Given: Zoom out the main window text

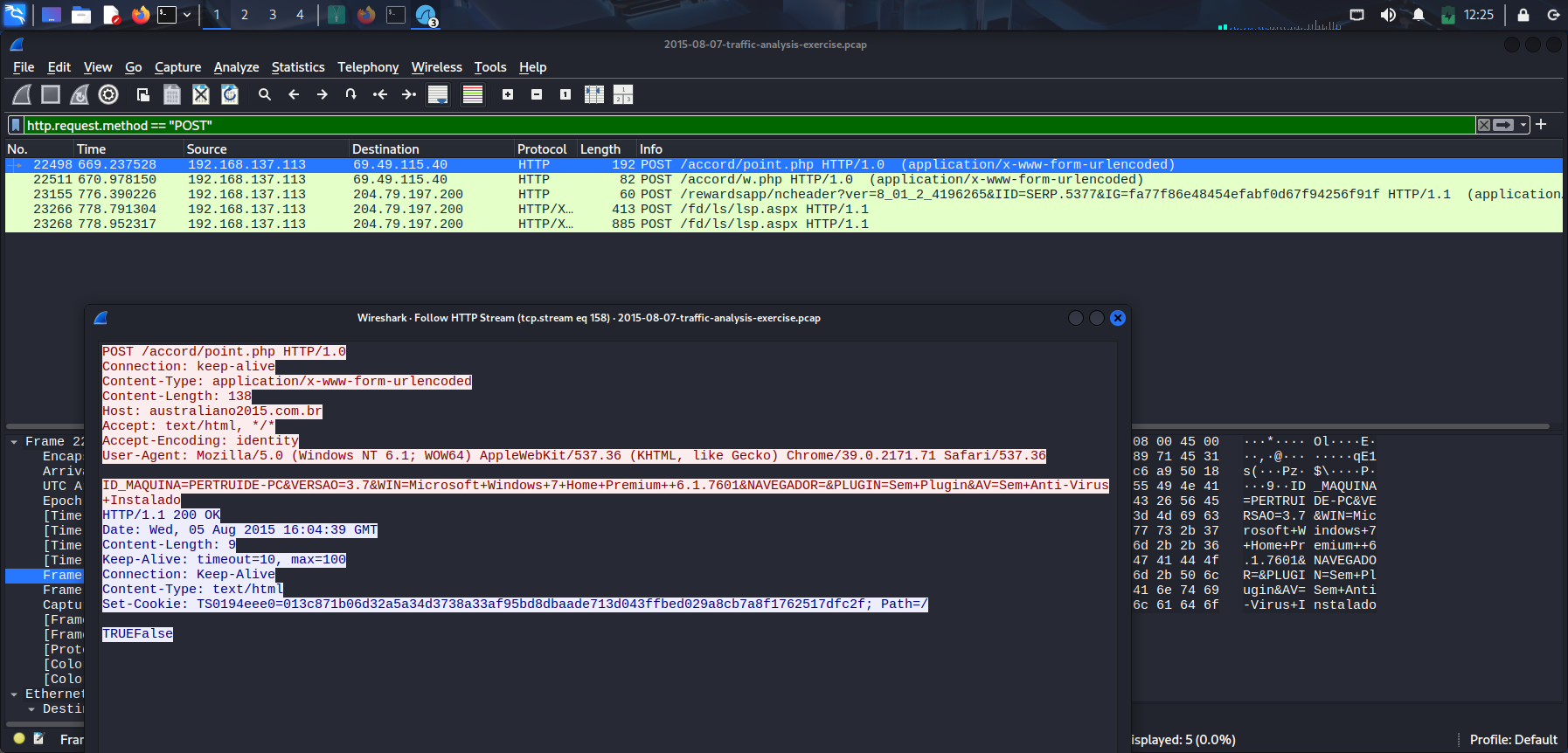Looking at the screenshot, I should [537, 94].
